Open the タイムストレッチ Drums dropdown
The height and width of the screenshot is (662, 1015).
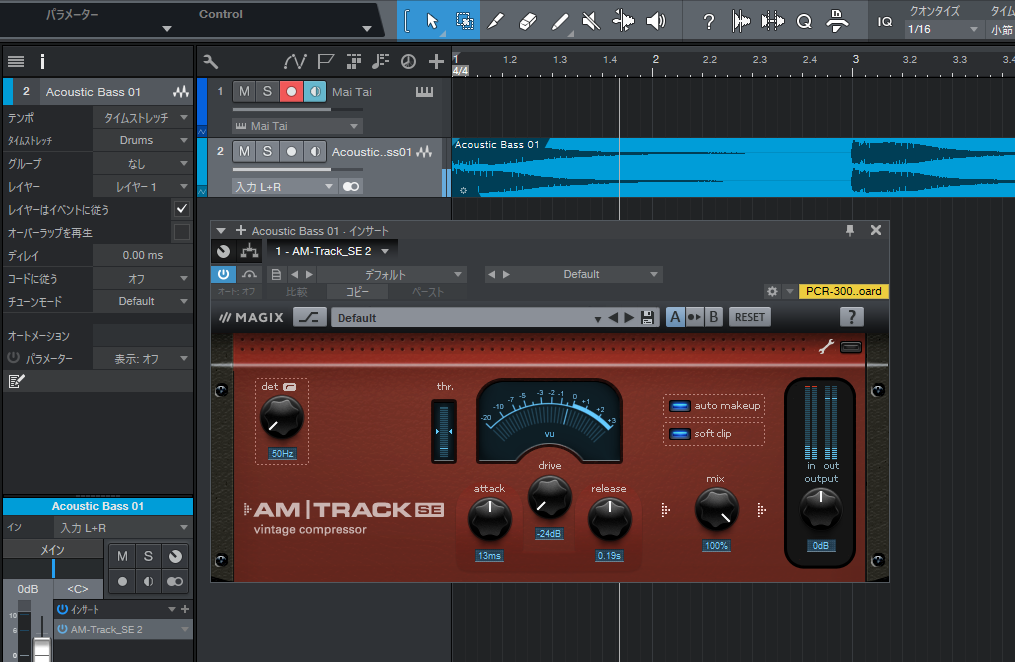142,140
